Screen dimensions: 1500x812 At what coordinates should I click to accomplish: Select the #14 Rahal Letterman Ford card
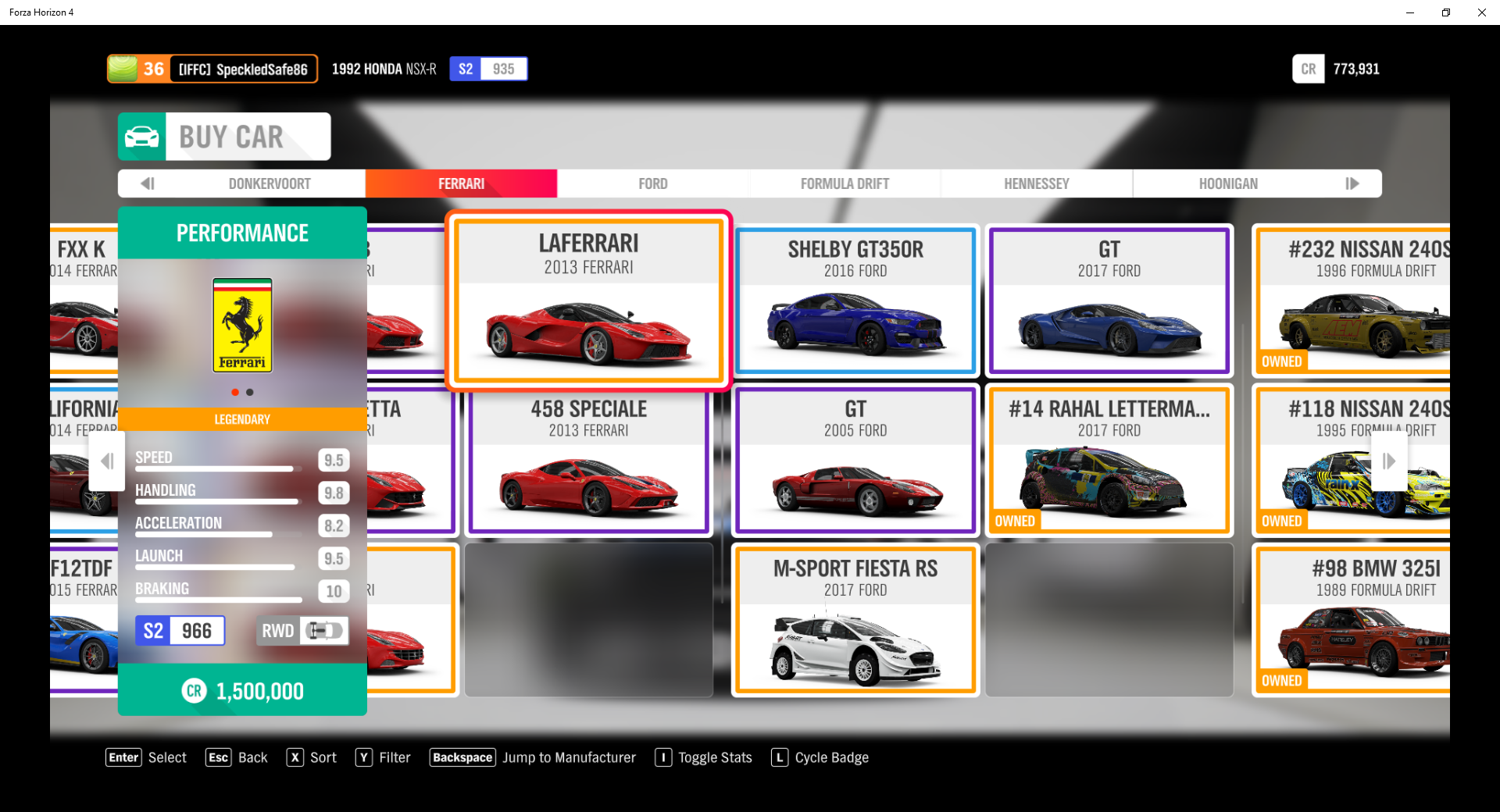coord(1109,461)
